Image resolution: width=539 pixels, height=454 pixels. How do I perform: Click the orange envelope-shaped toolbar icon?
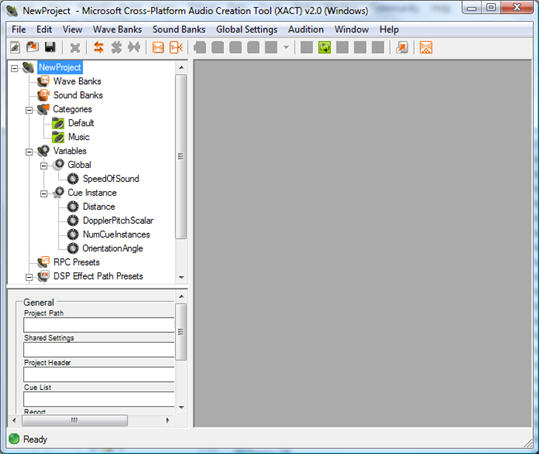158,47
